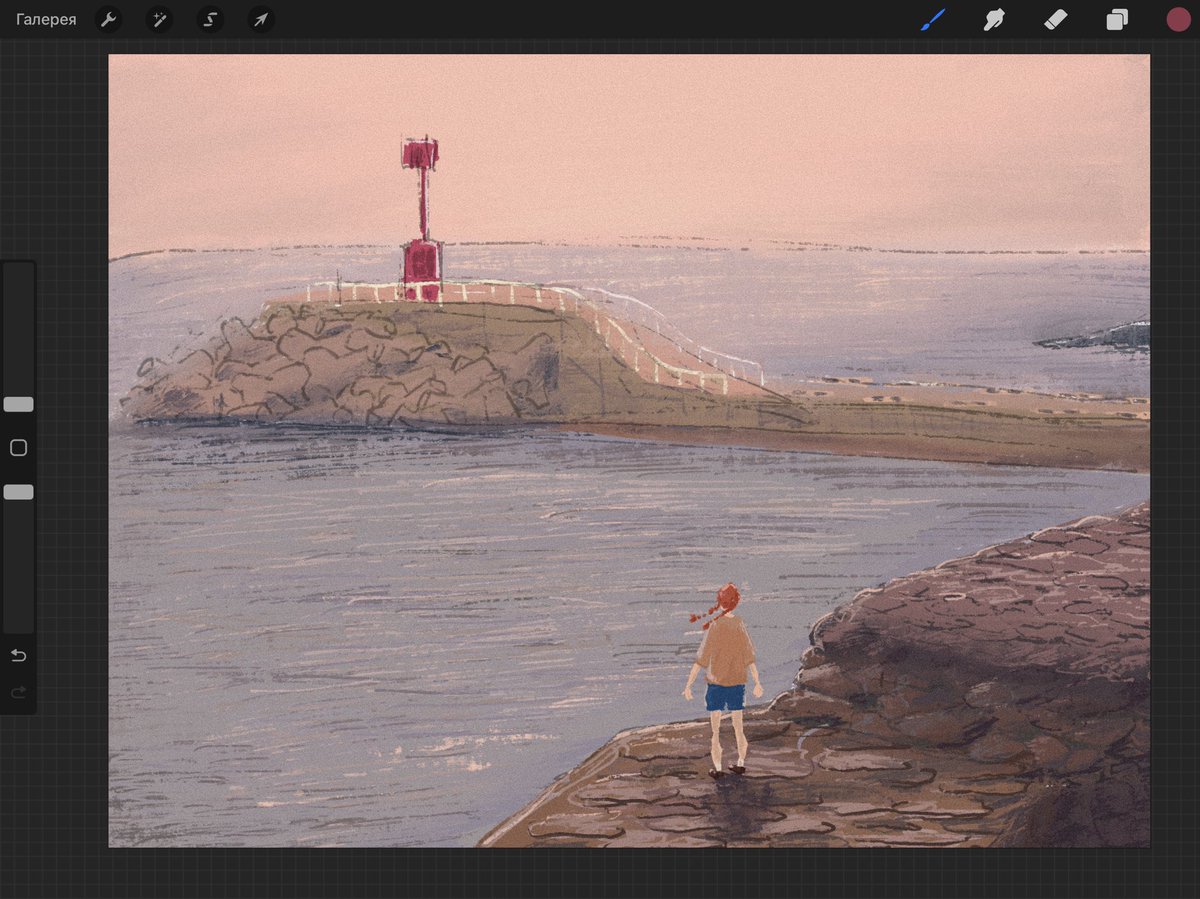Open the Layers panel
Viewport: 1200px width, 899px height.
[1117, 20]
